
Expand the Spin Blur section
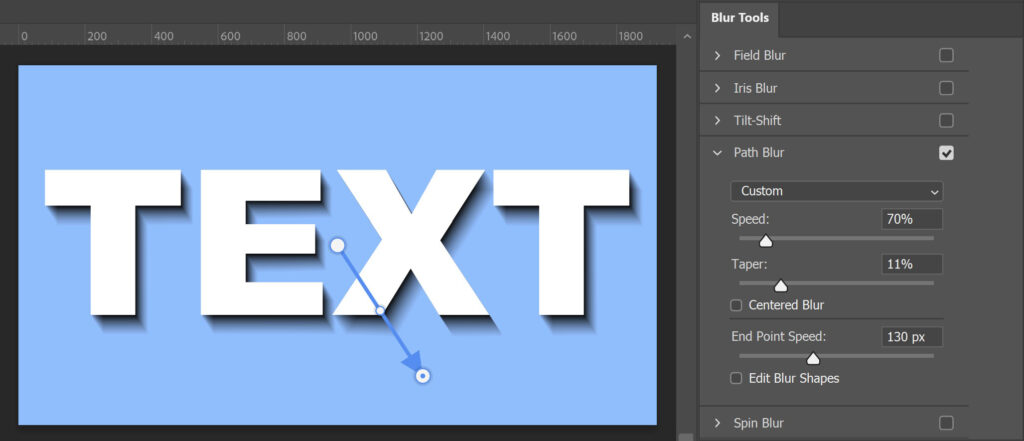718,423
